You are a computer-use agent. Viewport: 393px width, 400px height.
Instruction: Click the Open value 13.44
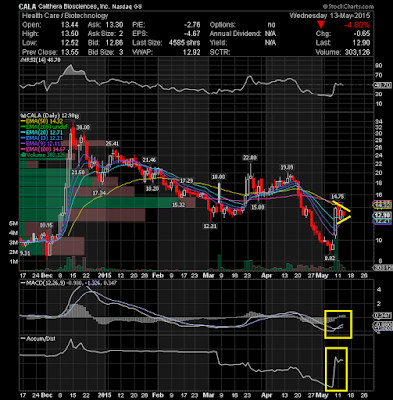[70, 25]
